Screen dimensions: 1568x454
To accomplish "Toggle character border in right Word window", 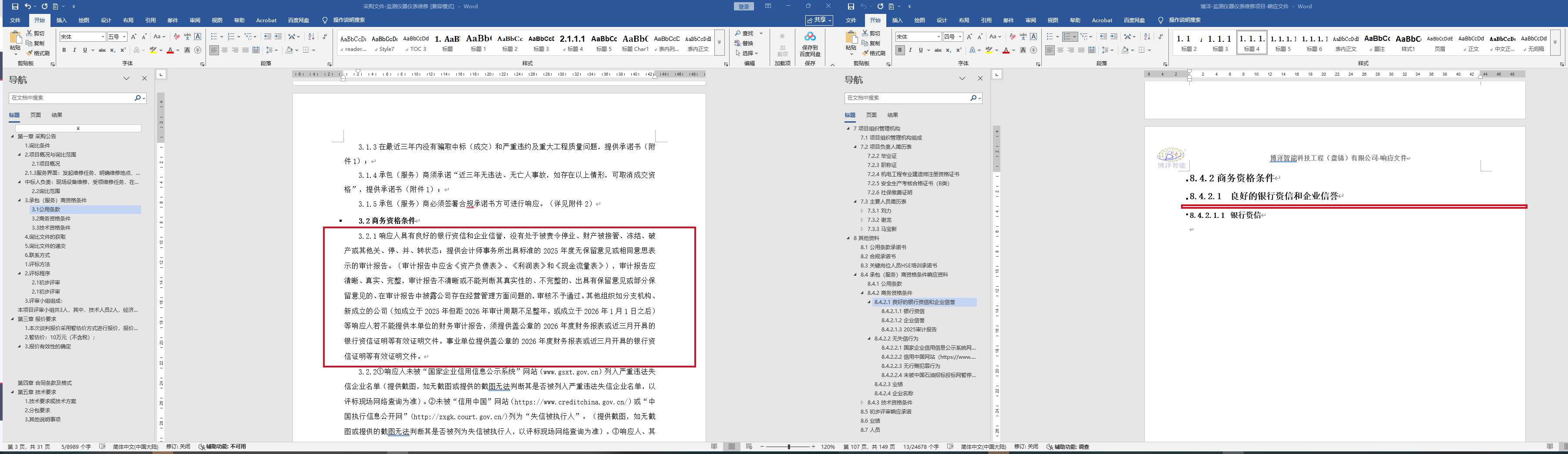I will (1033, 37).
